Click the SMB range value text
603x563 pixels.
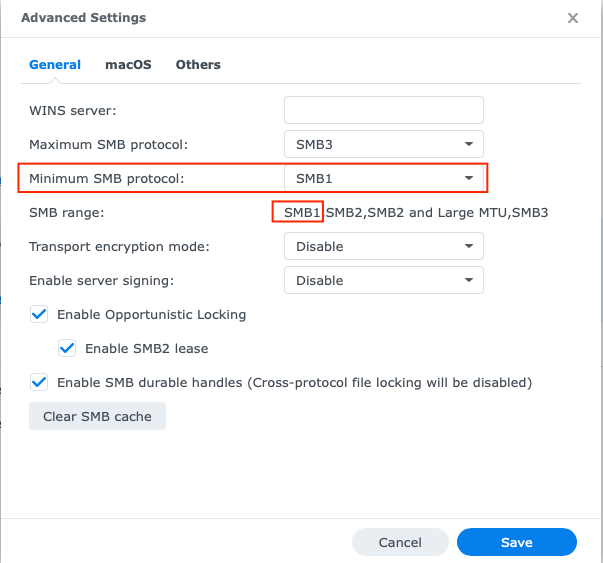click(x=416, y=212)
